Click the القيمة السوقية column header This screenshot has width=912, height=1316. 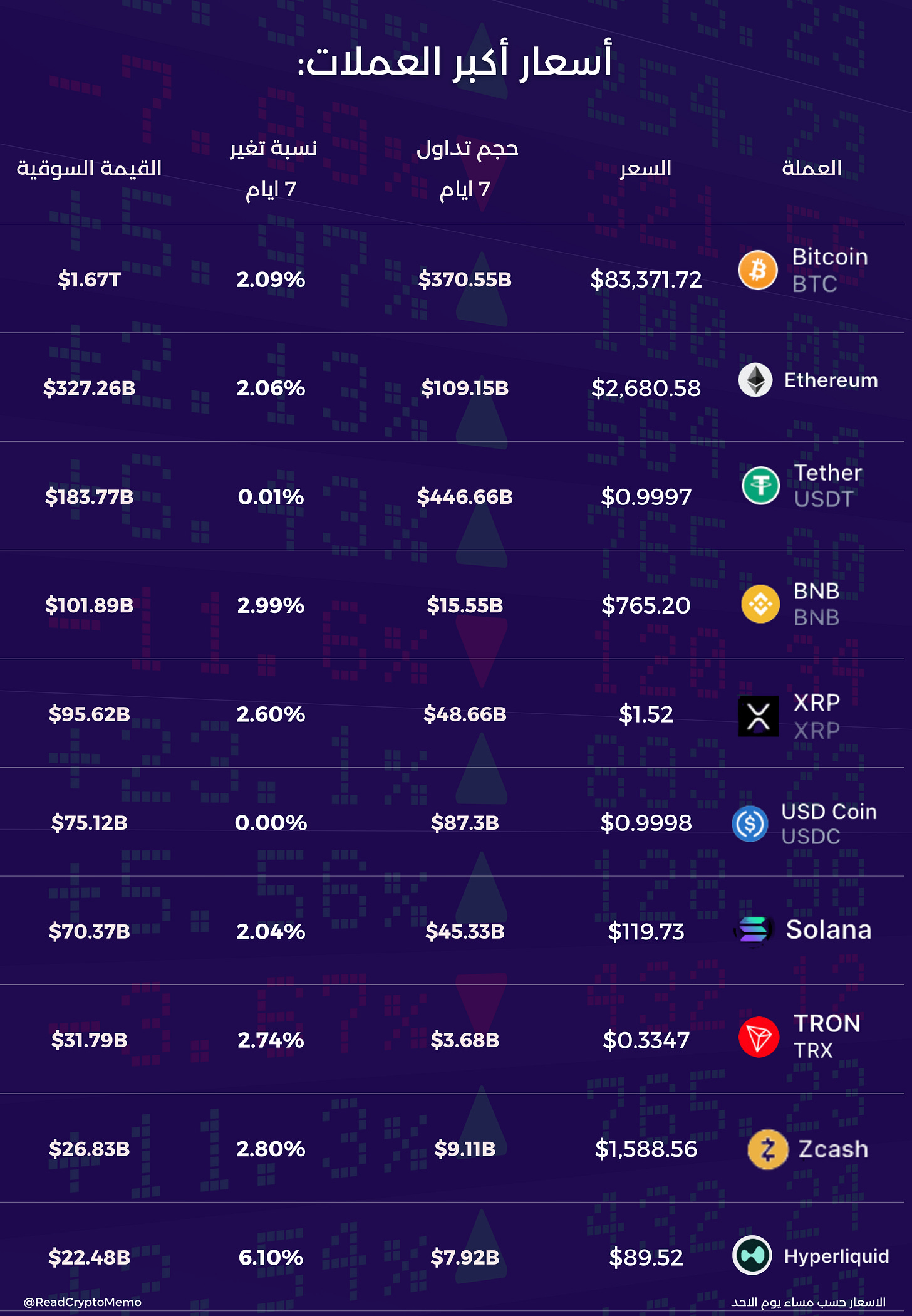pos(89,168)
